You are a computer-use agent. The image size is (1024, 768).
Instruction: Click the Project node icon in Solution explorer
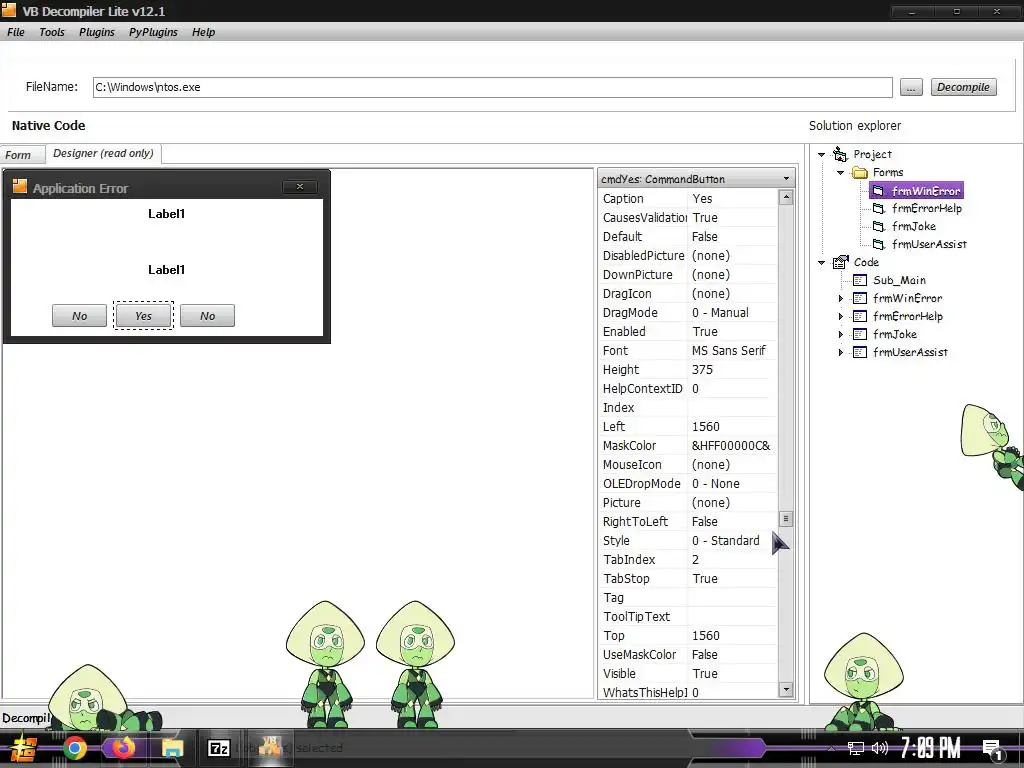coord(840,154)
